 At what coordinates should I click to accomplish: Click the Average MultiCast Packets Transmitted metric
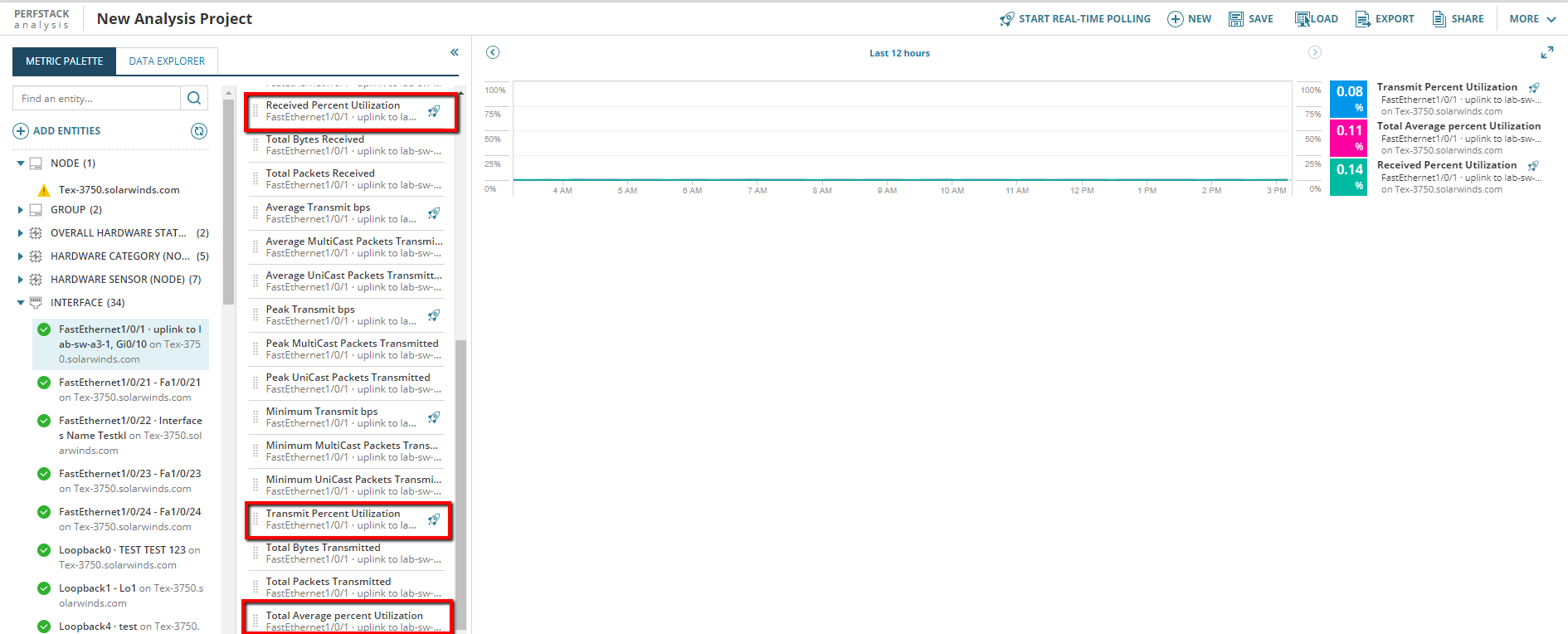(347, 247)
